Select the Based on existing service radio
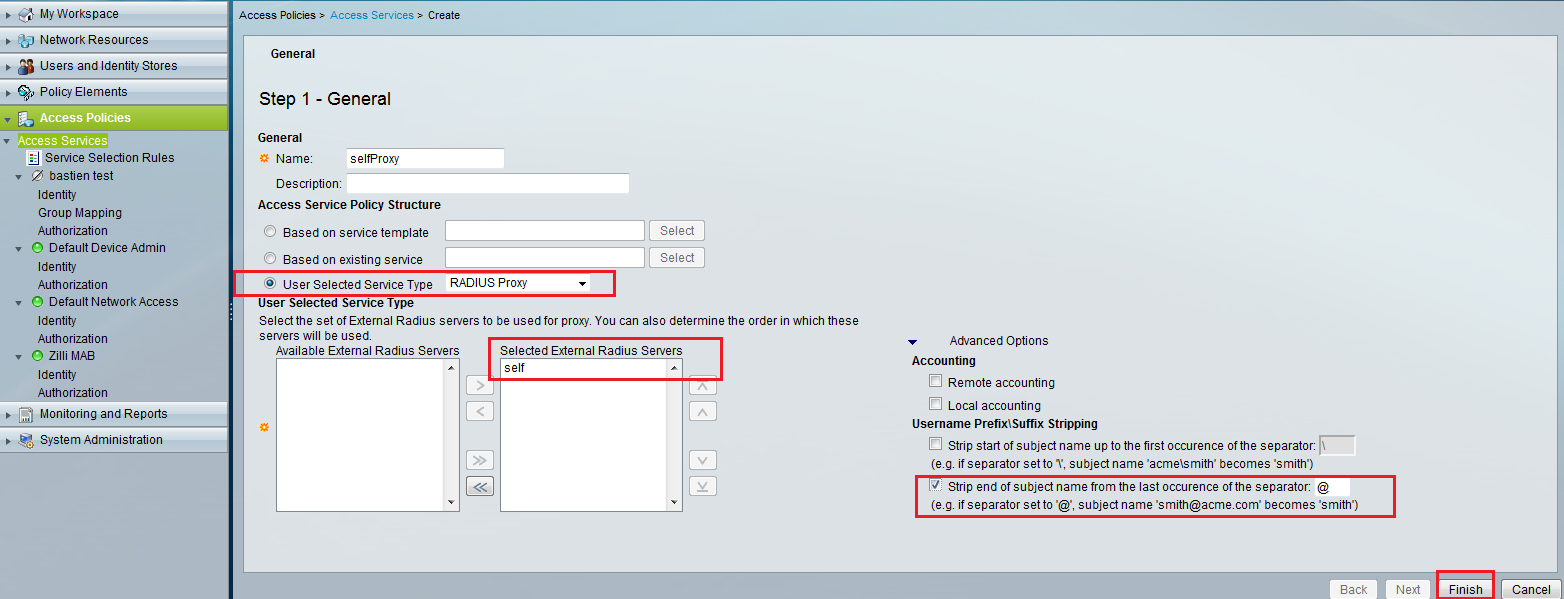The image size is (1564, 599). [x=269, y=259]
